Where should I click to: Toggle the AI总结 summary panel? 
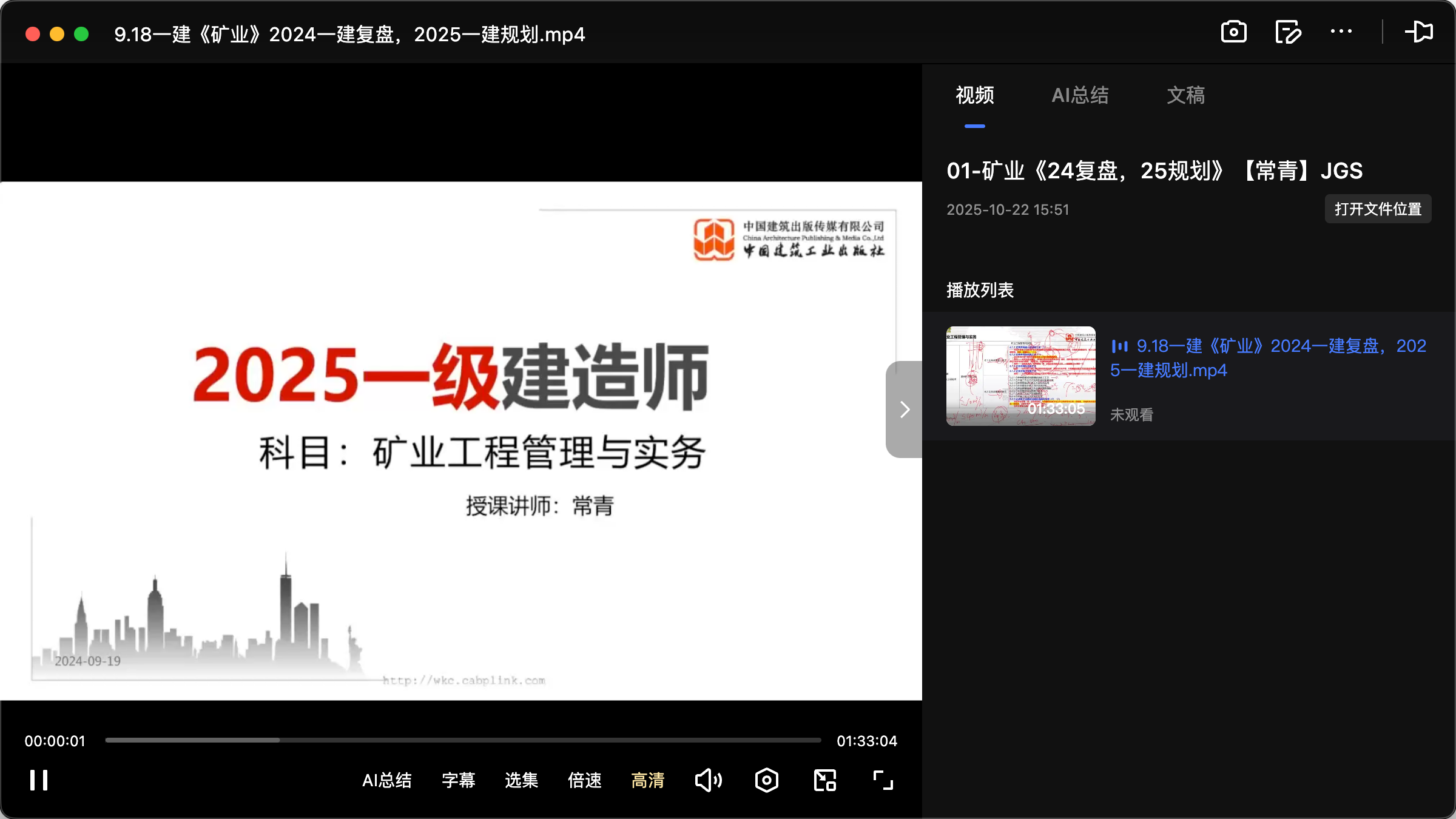(x=387, y=780)
